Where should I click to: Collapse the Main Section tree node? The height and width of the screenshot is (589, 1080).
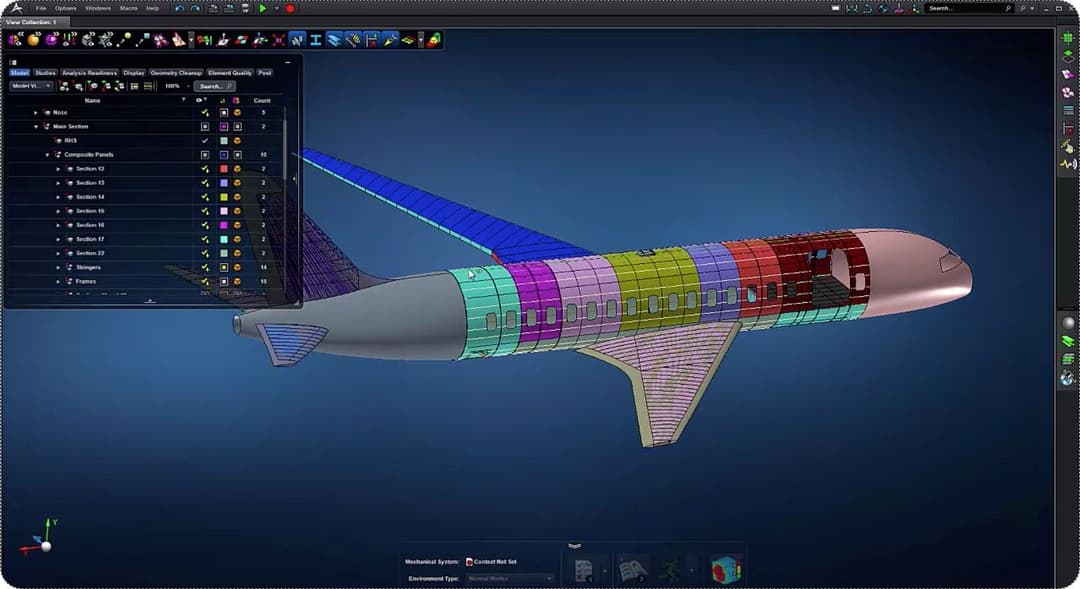[36, 127]
